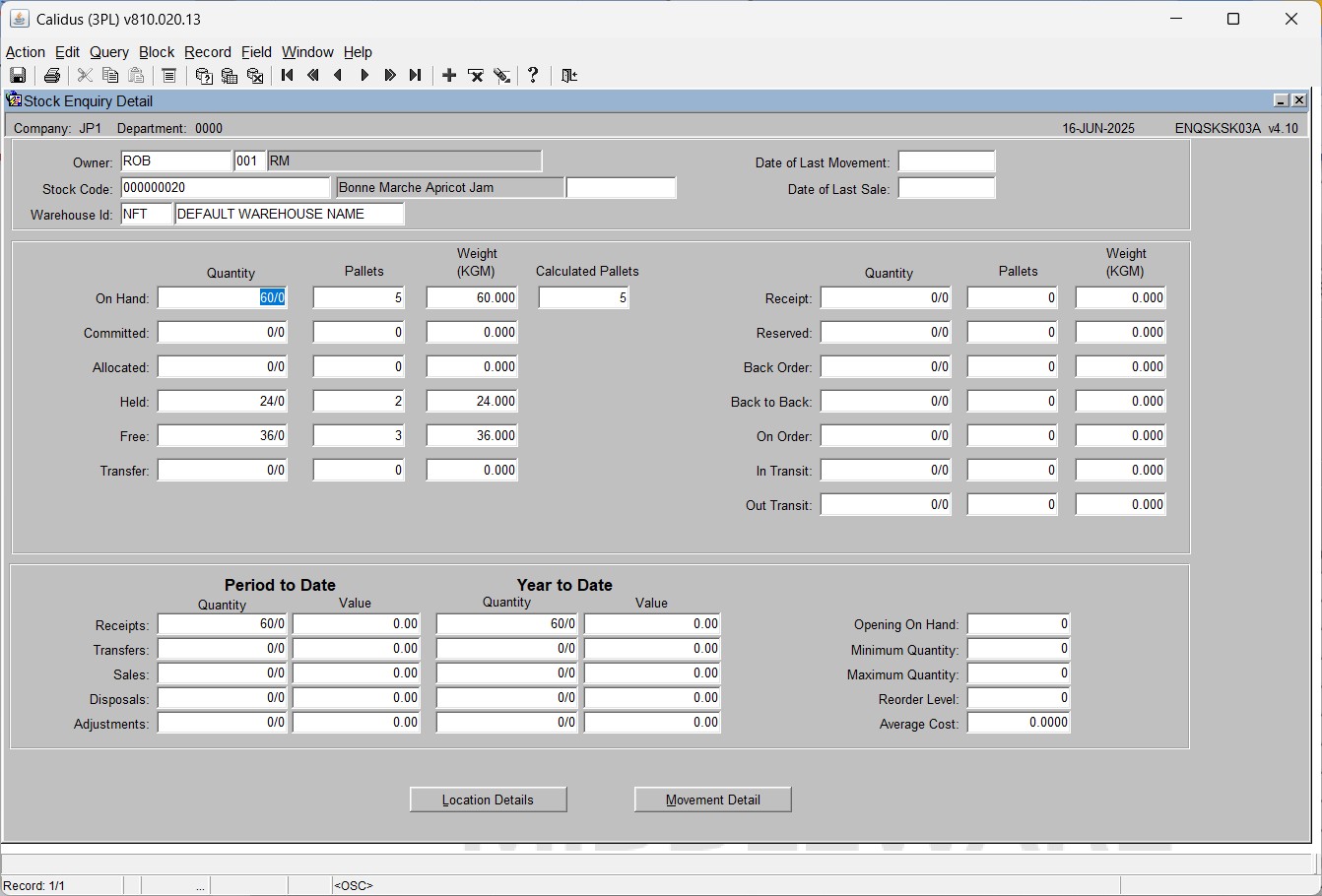The height and width of the screenshot is (896, 1322).
Task: Click the Copy icon in the toolbar
Action: coord(110,76)
